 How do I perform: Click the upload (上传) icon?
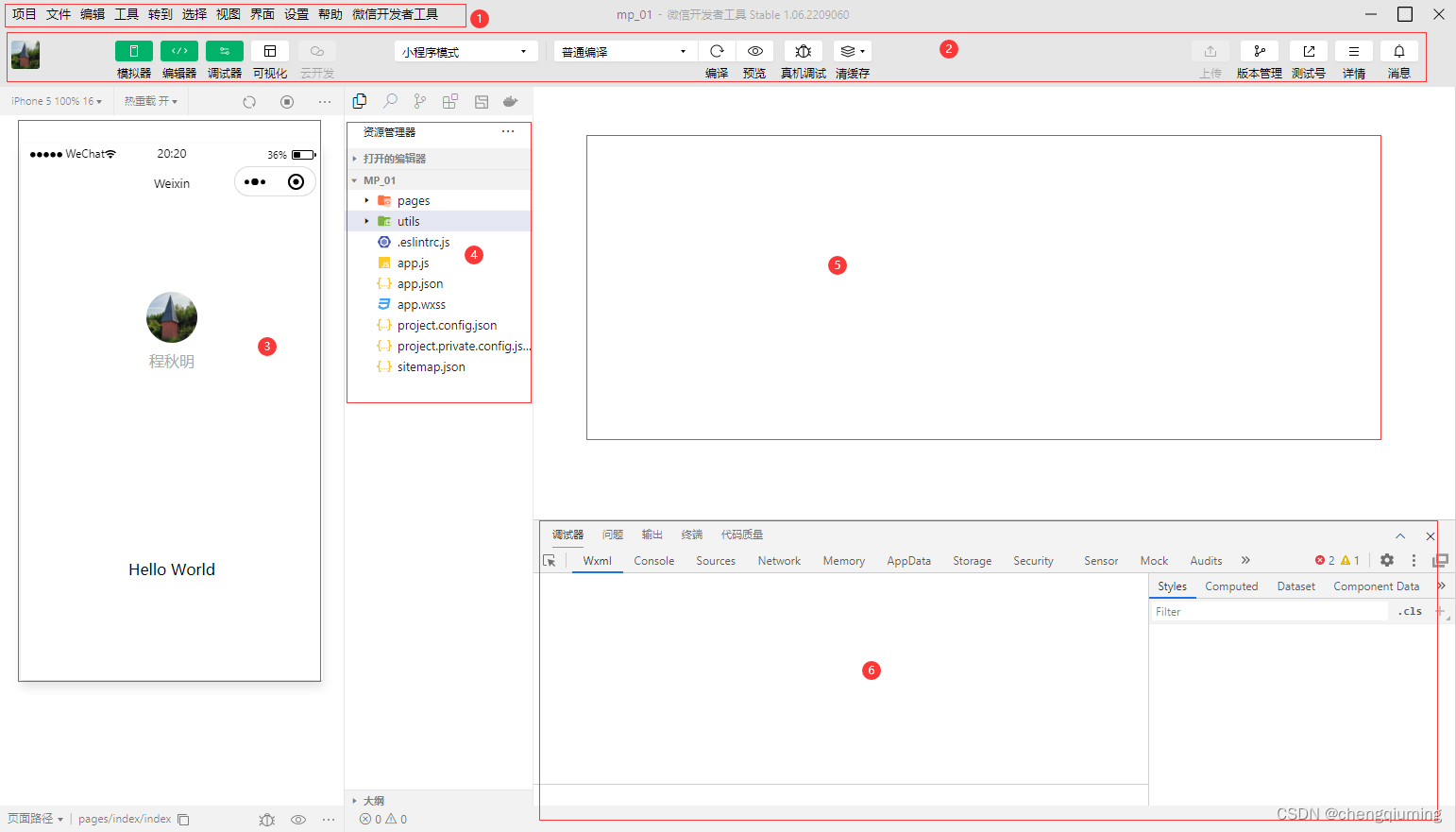[1211, 51]
